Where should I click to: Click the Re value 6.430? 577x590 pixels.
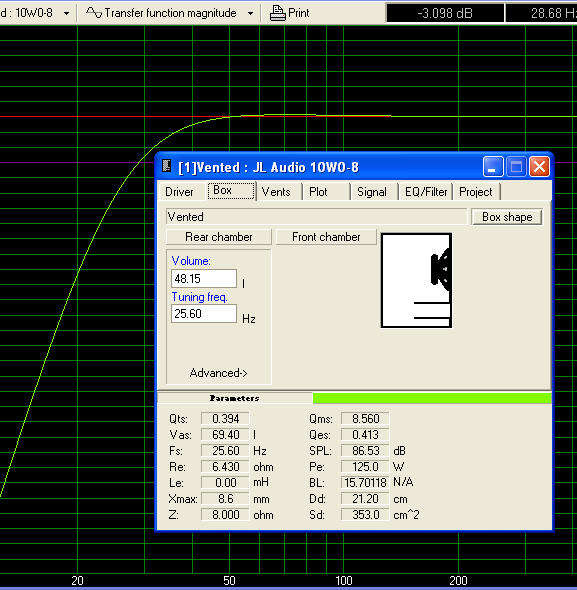coord(225,467)
